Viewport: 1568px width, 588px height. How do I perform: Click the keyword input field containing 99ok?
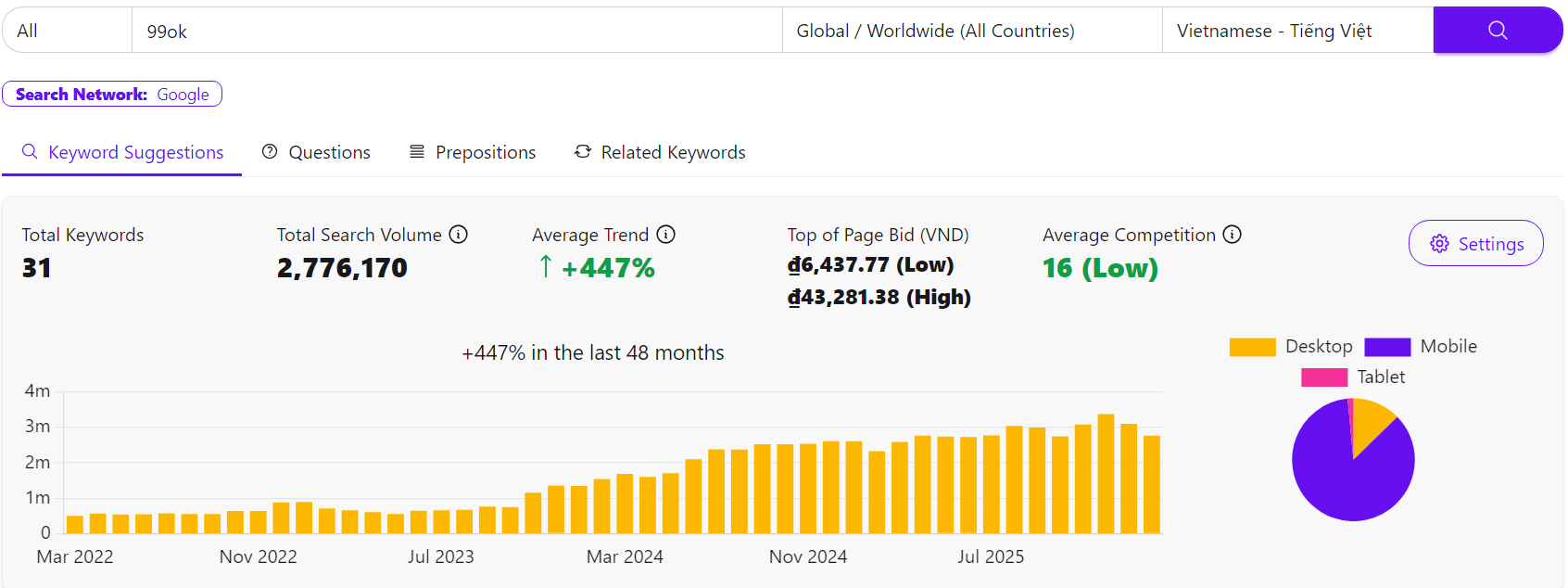pyautogui.click(x=457, y=31)
